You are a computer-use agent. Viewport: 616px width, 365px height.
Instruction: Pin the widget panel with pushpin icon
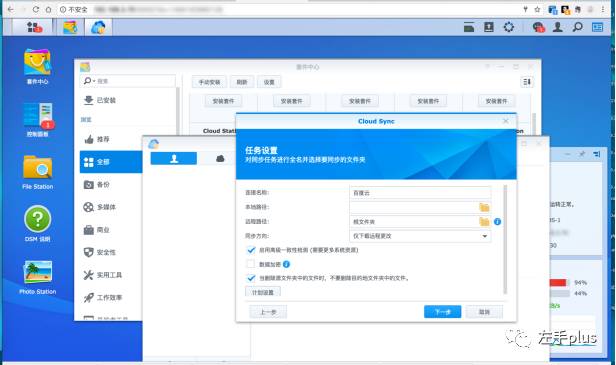[582, 154]
